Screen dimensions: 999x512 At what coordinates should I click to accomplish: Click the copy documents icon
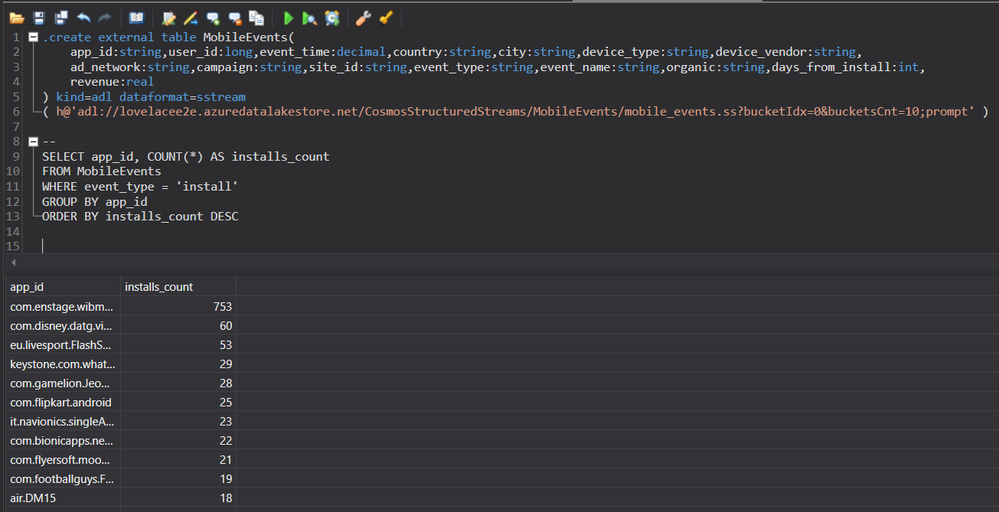click(x=256, y=18)
